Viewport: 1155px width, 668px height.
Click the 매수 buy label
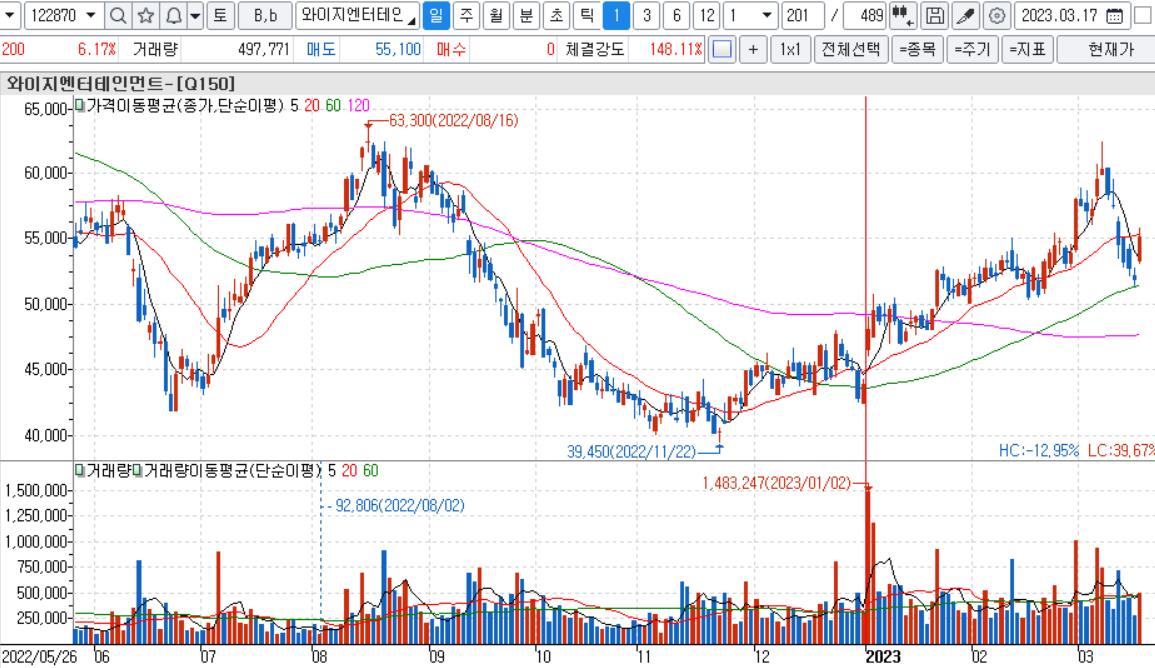coord(451,49)
